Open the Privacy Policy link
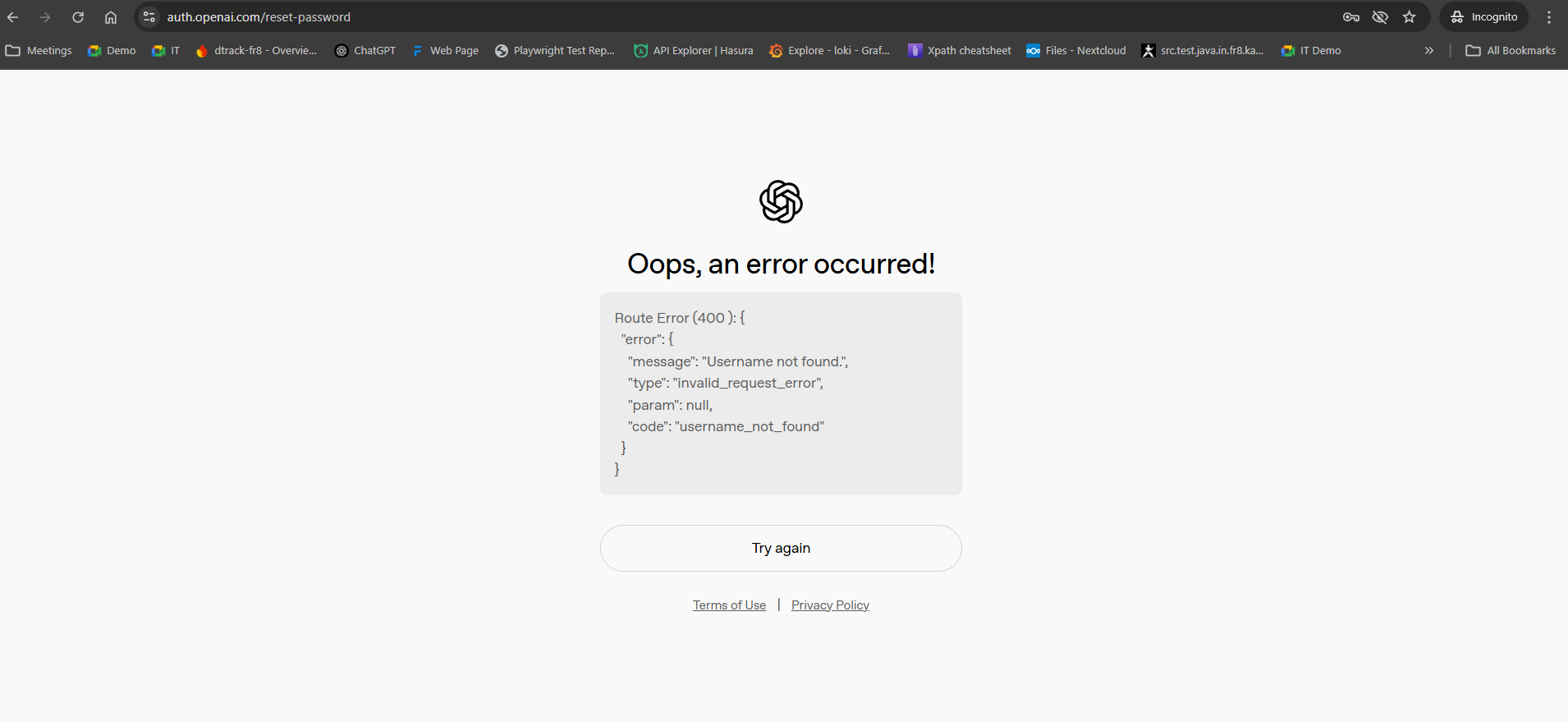1568x722 pixels. (830, 605)
